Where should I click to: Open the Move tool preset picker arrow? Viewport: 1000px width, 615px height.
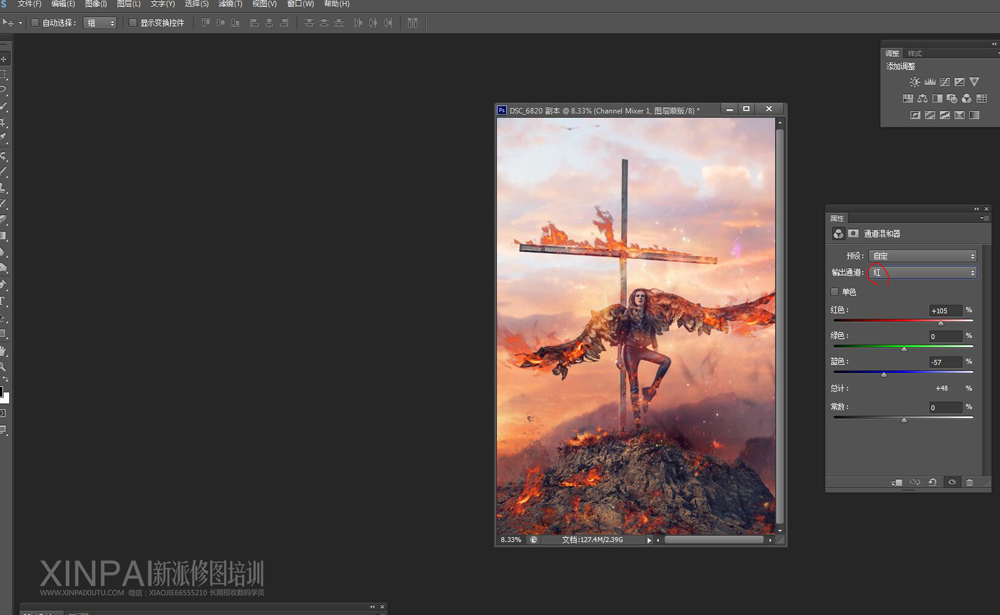tap(20, 23)
